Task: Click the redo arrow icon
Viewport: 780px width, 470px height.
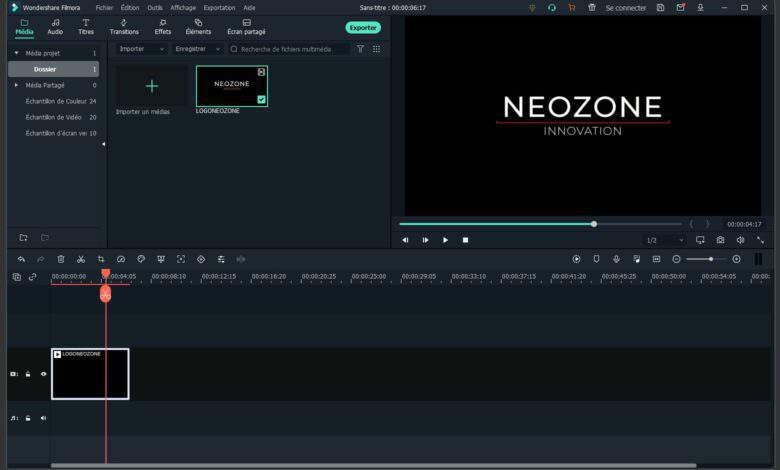Action: coord(41,259)
